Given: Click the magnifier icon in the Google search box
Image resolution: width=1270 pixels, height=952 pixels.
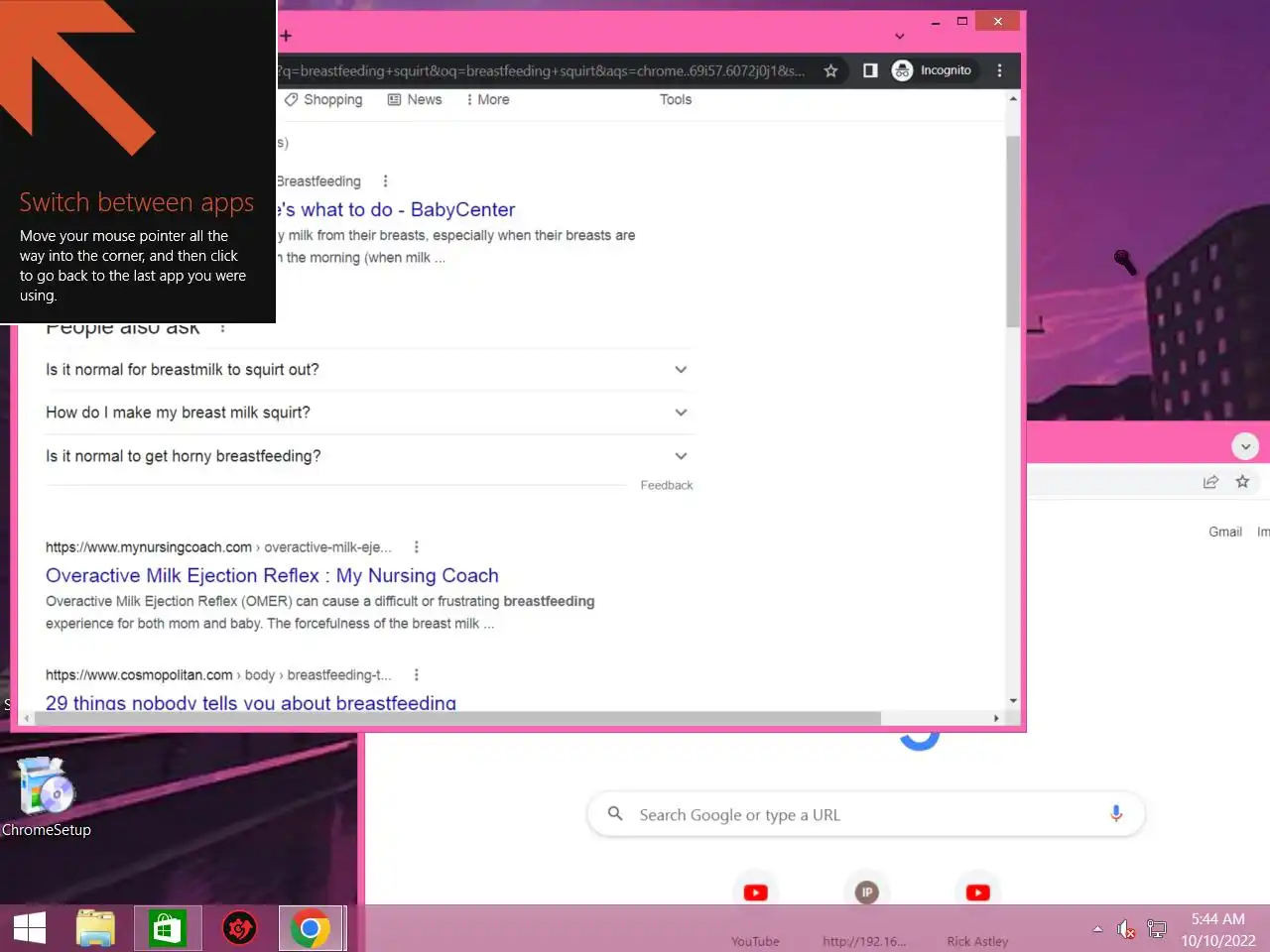Looking at the screenshot, I should 615,813.
